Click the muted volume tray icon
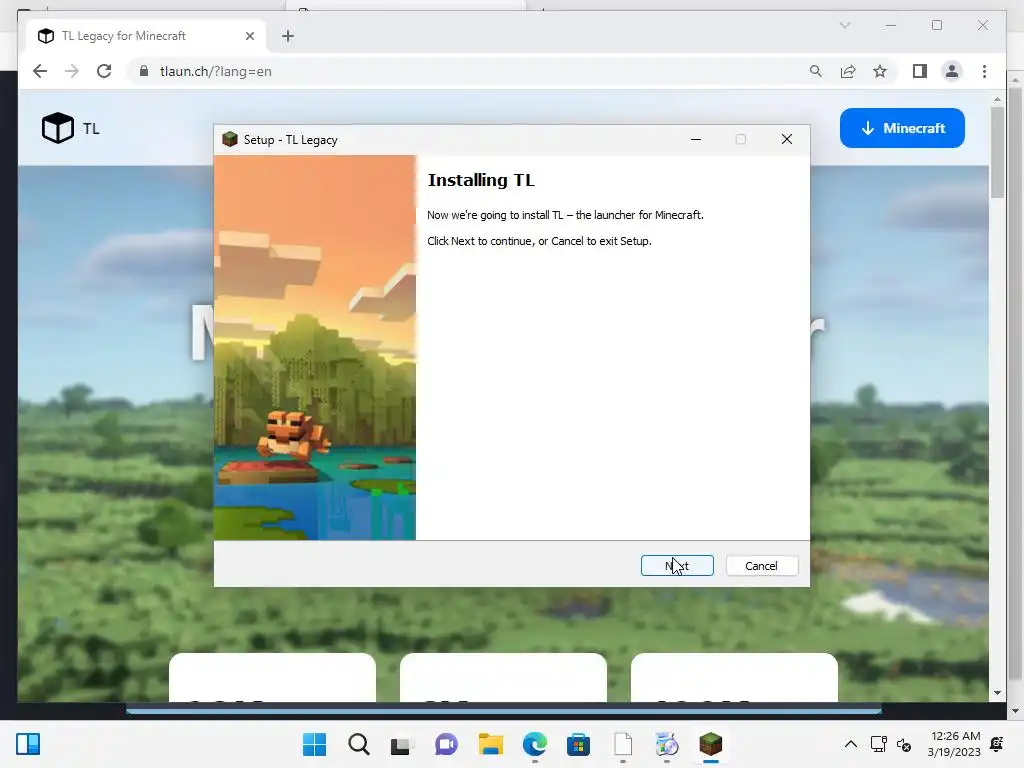This screenshot has height=768, width=1024. pos(904,744)
